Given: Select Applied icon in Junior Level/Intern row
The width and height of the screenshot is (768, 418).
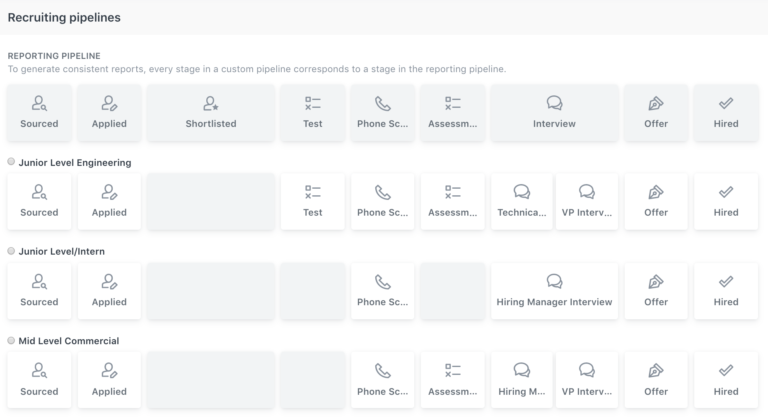Looking at the screenshot, I should 109,282.
